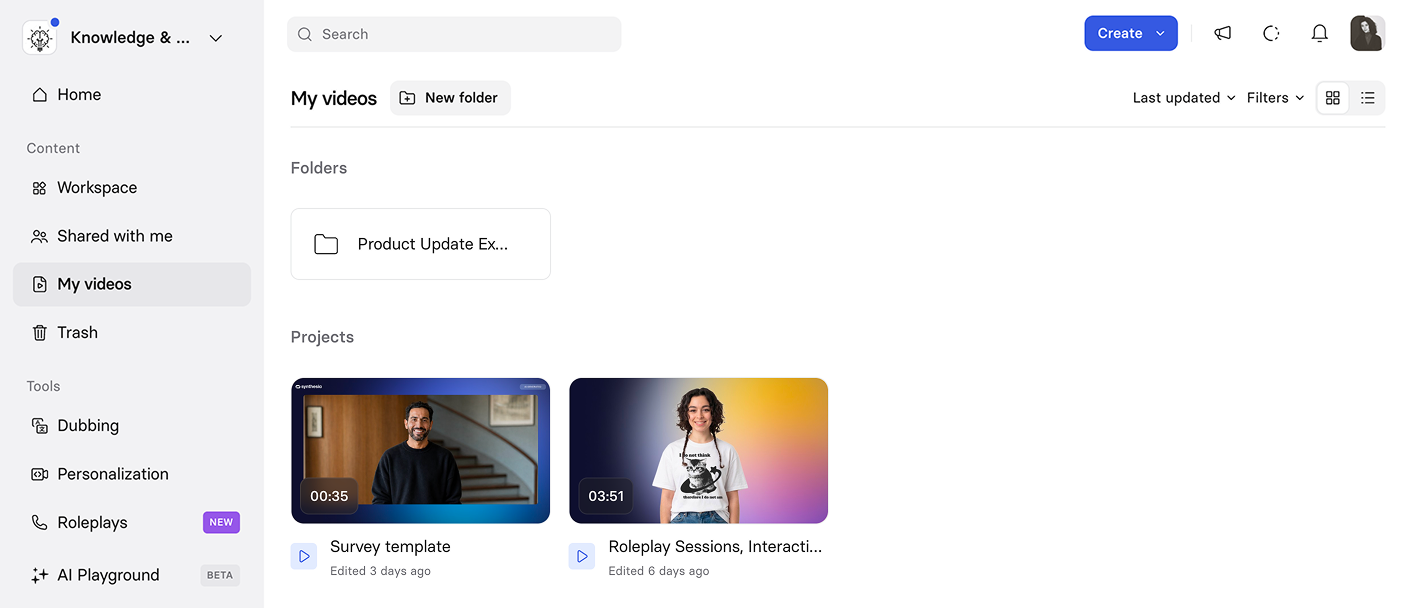Click the AI Playground sparkle icon
The width and height of the screenshot is (1411, 608).
coord(40,575)
